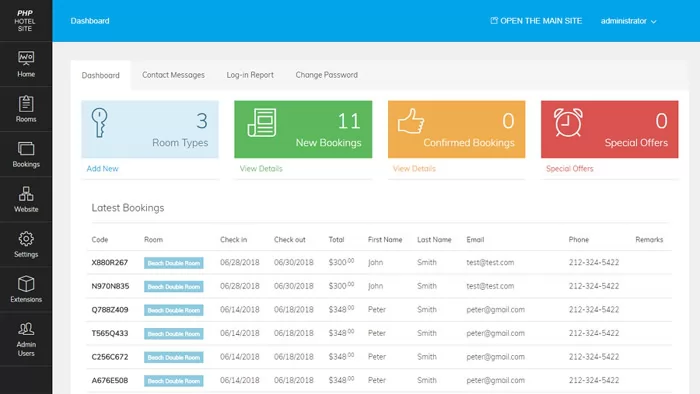The height and width of the screenshot is (394, 700).
Task: Click the Check out column header
Action: (290, 240)
